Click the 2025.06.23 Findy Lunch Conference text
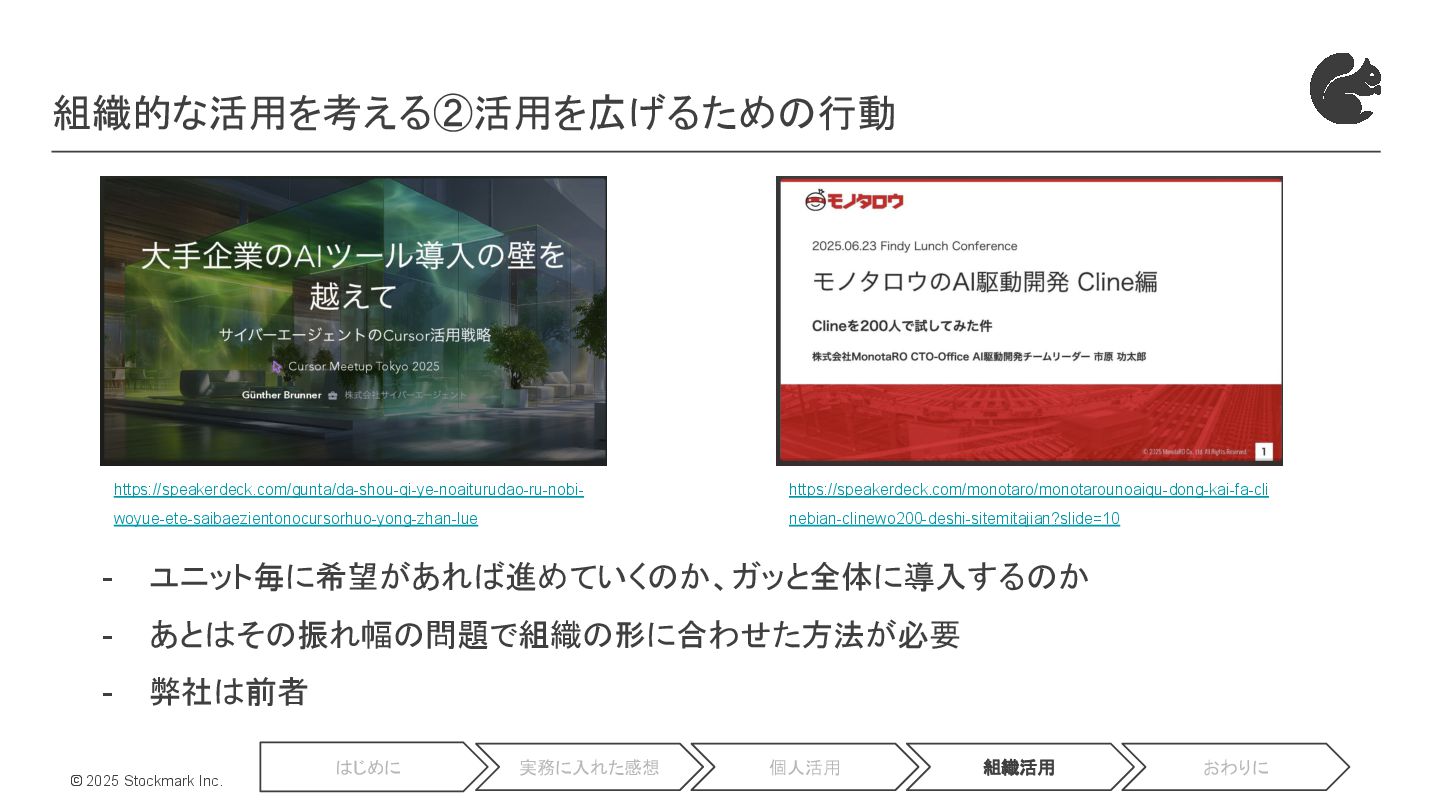The width and height of the screenshot is (1440, 810). pyautogui.click(x=914, y=246)
